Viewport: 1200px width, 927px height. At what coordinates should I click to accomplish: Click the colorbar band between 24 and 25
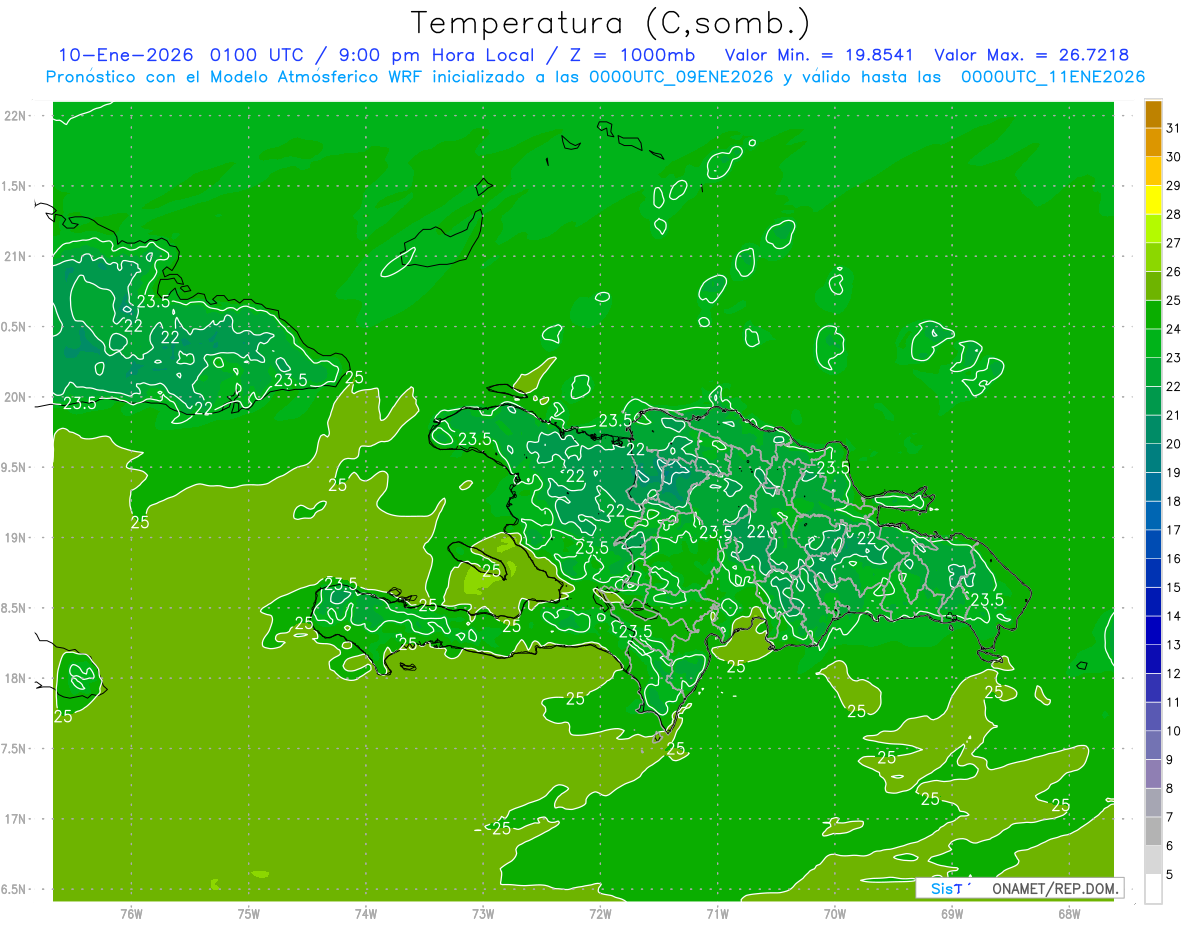click(x=1153, y=315)
